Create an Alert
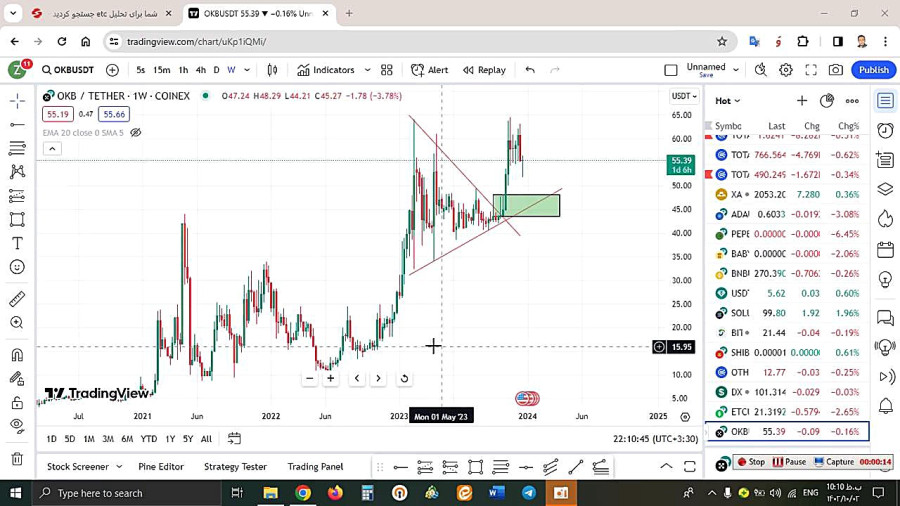Viewport: 900px width, 506px height. pos(429,70)
